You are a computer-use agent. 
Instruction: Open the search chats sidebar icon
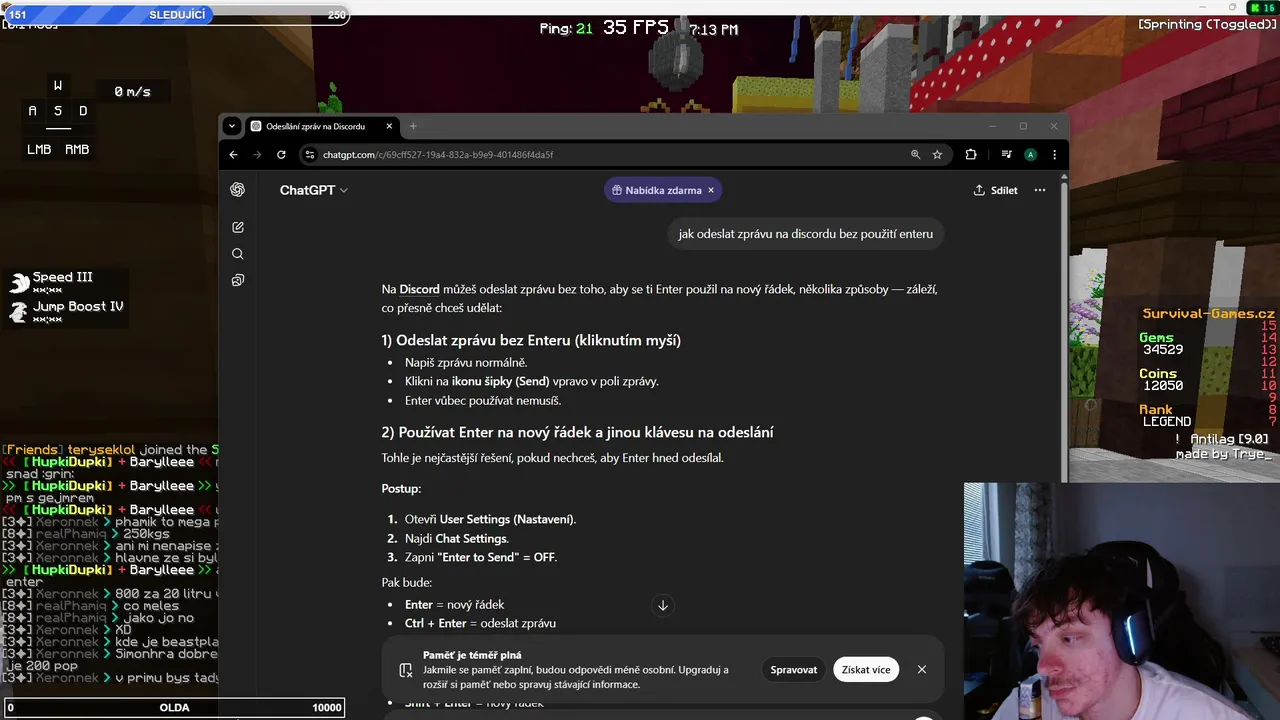238,254
